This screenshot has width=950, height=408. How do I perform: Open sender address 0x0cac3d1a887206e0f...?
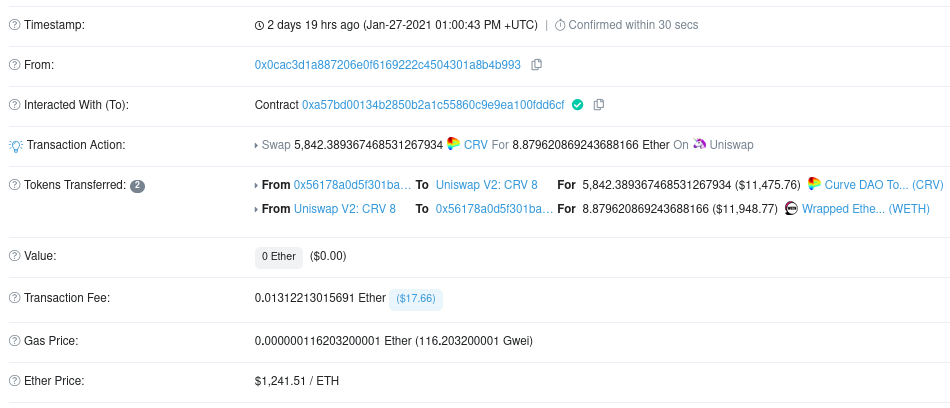[388, 65]
